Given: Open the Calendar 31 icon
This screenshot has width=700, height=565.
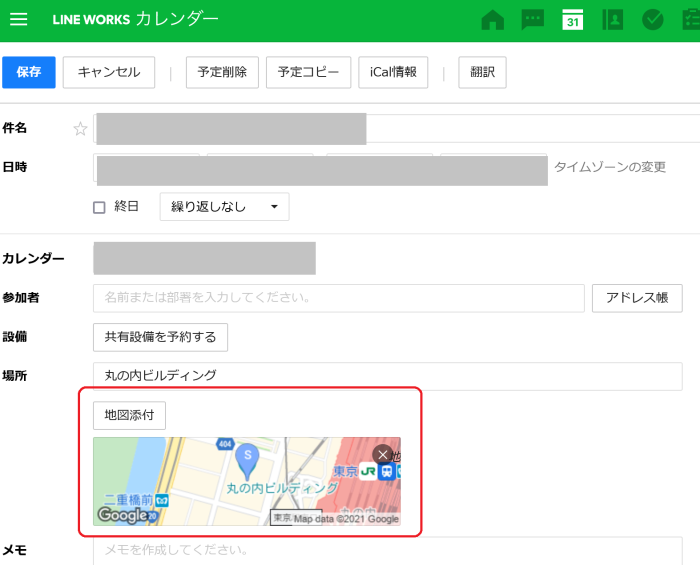Looking at the screenshot, I should tap(572, 20).
